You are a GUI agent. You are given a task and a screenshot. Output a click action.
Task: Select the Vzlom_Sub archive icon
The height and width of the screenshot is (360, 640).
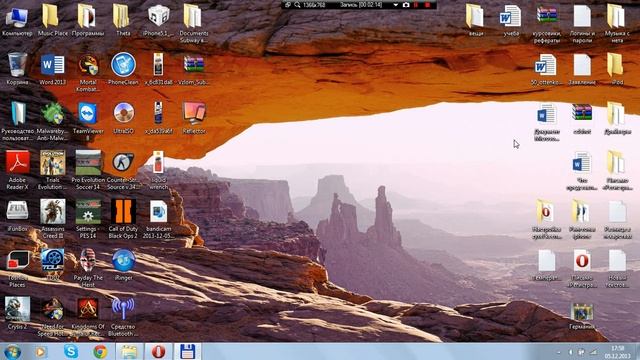[x=194, y=69]
